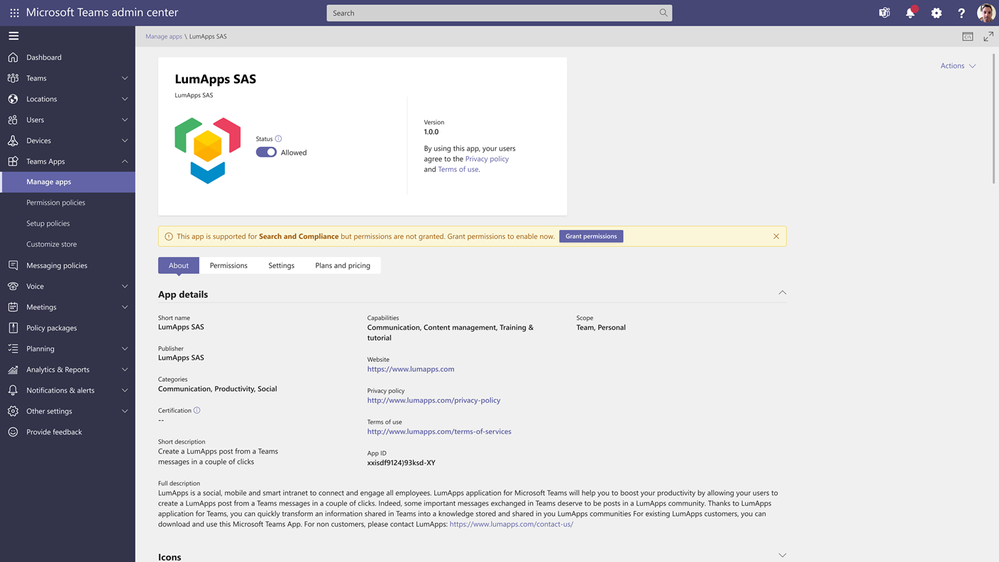999x562 pixels.
Task: Expand the Locations menu chevron
Action: (125, 99)
